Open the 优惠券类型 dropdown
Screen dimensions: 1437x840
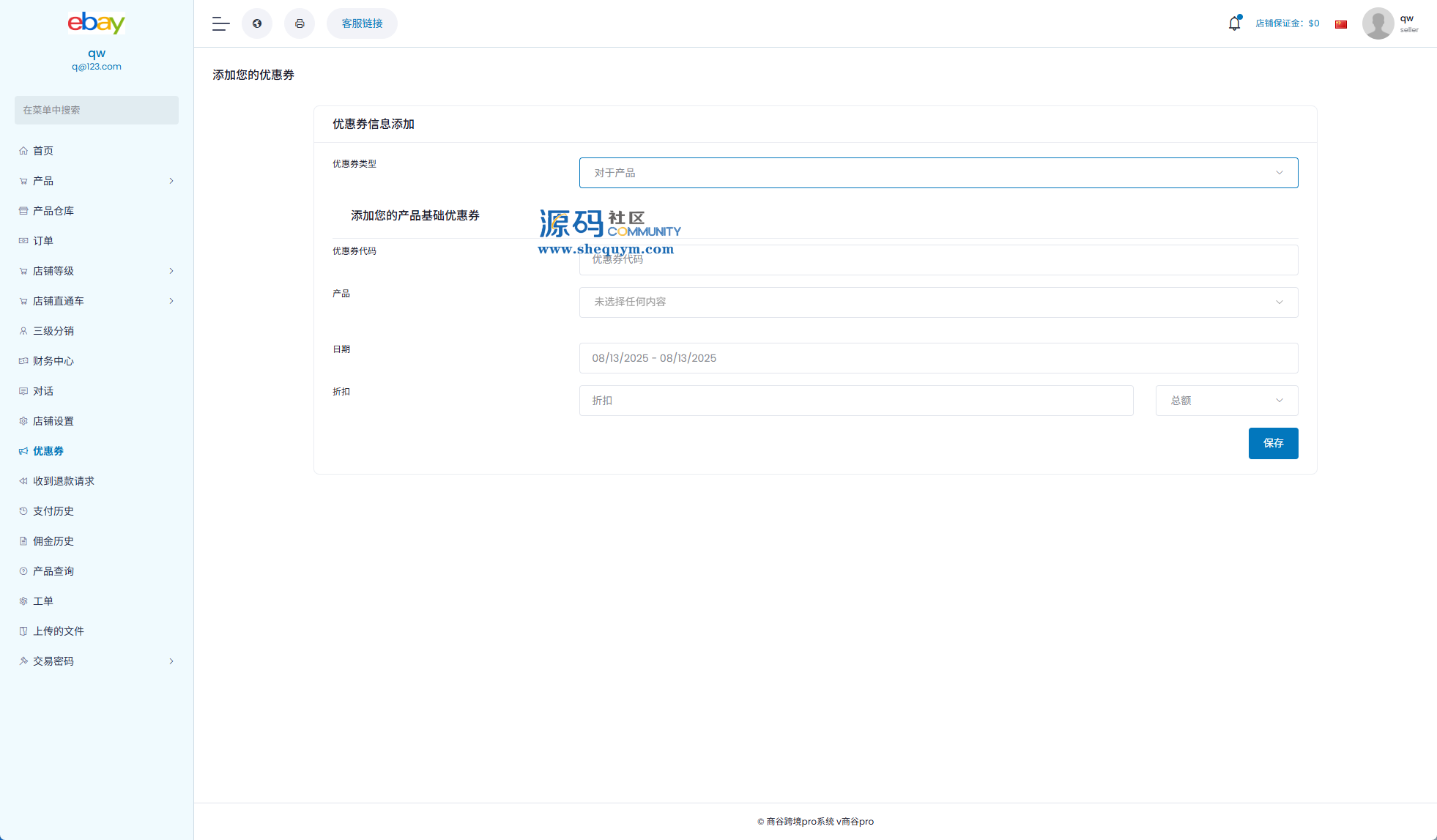point(938,173)
